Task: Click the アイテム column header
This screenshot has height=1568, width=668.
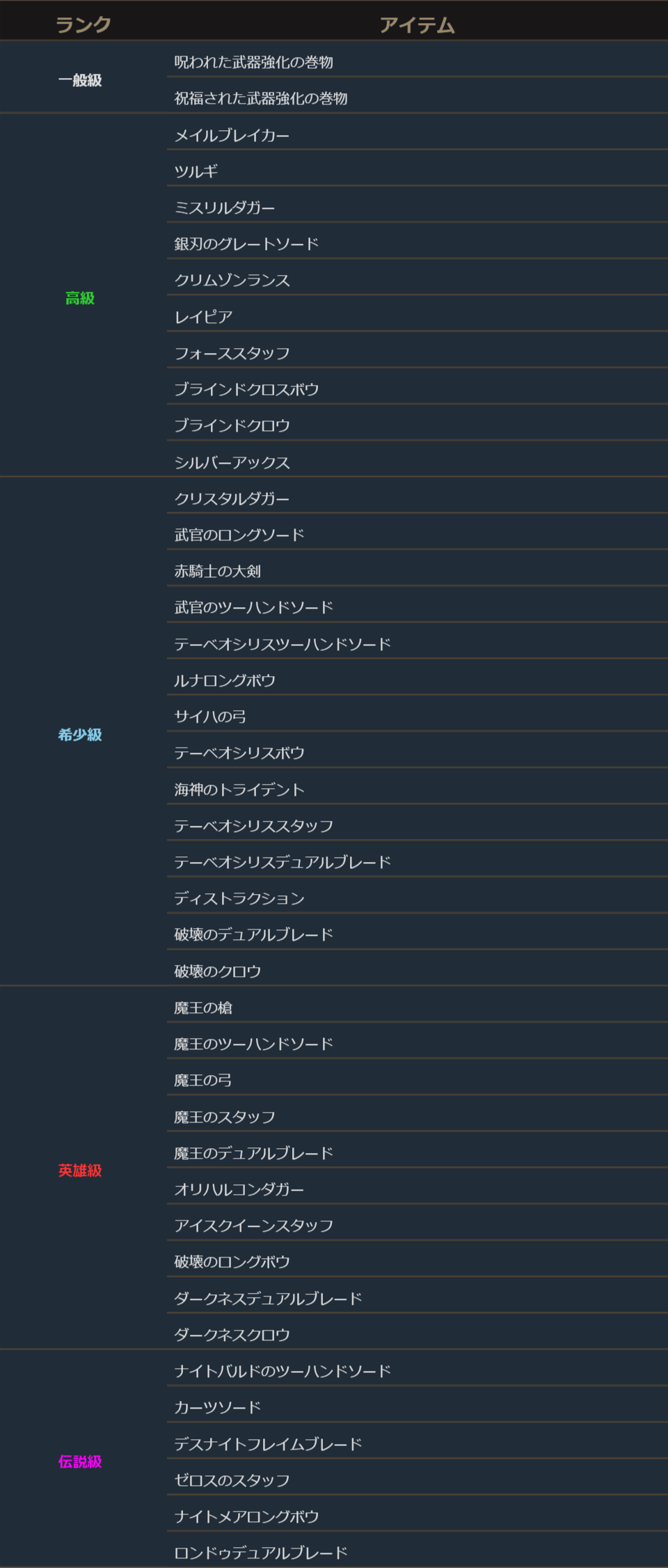Action: point(417,25)
